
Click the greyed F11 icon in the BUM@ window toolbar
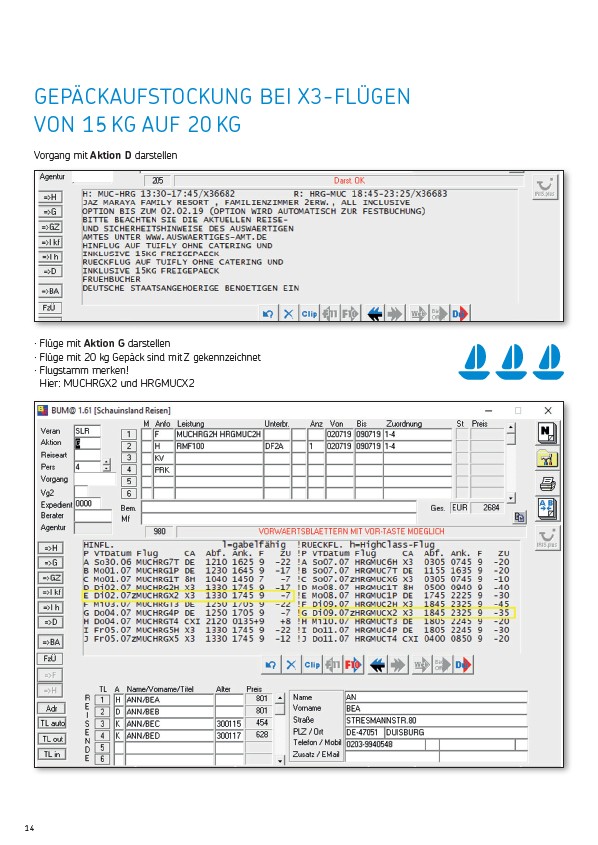332,665
